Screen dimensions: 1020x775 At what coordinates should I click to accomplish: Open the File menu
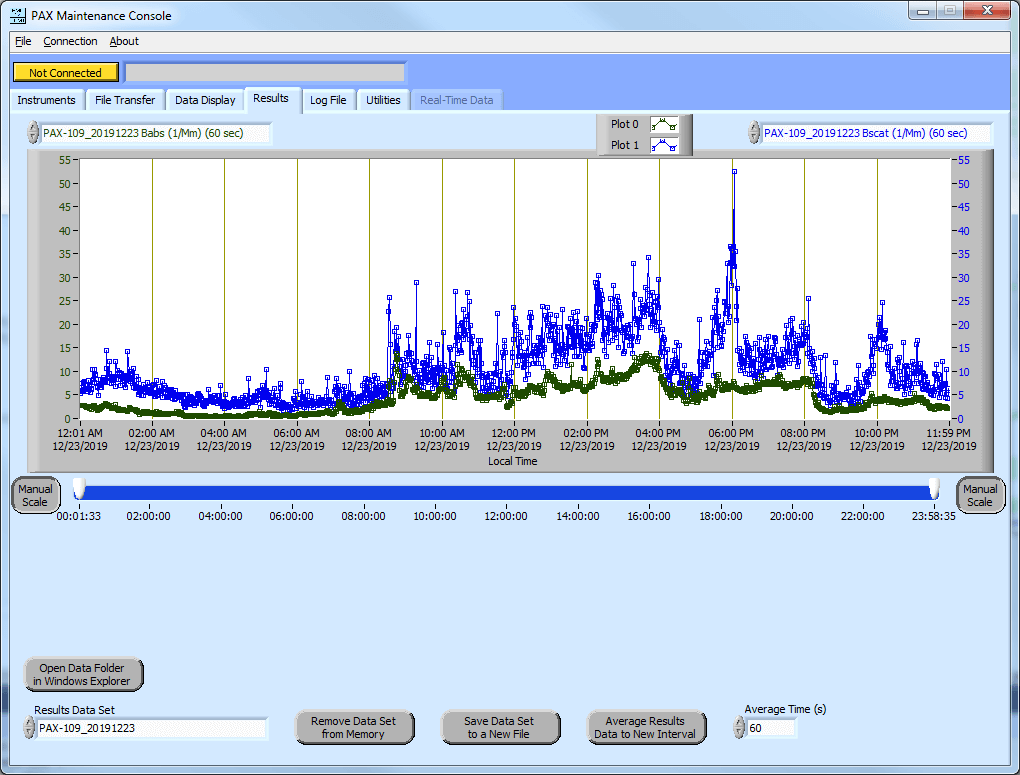23,41
